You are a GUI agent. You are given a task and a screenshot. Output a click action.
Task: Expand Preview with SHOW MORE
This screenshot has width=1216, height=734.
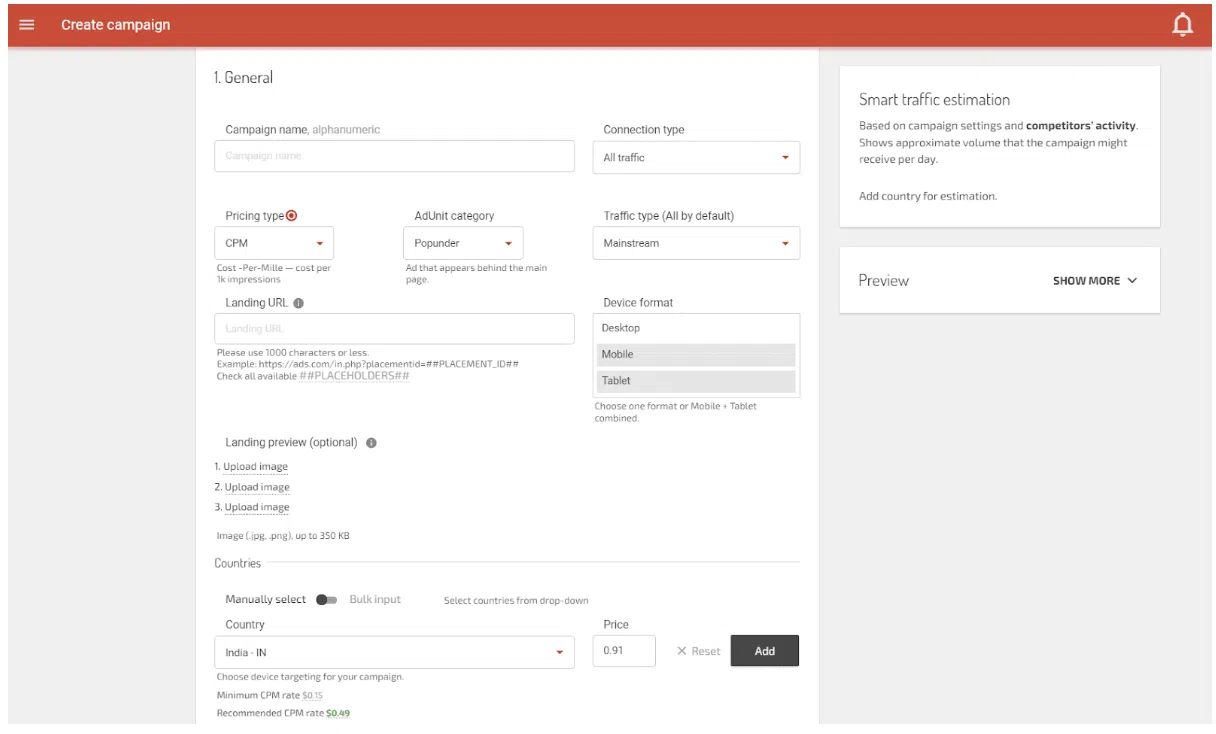coord(1095,281)
